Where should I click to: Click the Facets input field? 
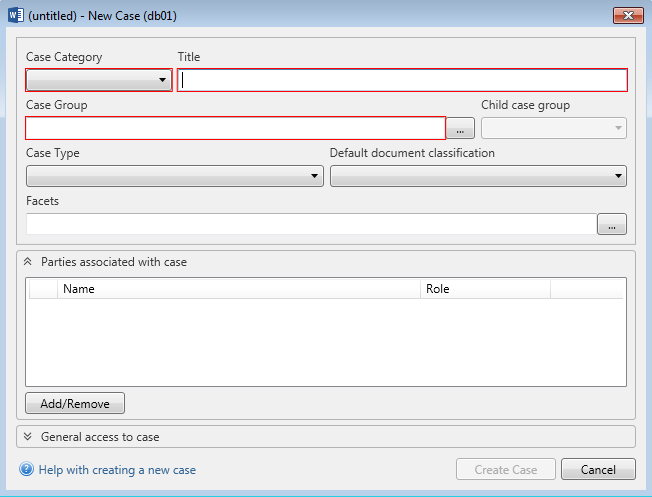(x=310, y=224)
